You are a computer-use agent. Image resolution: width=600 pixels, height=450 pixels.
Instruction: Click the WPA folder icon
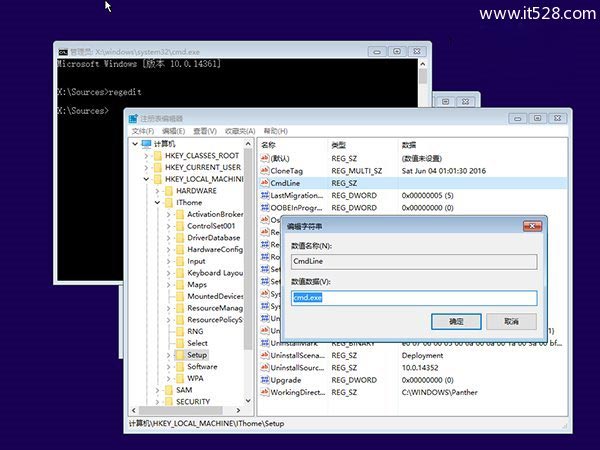180,378
